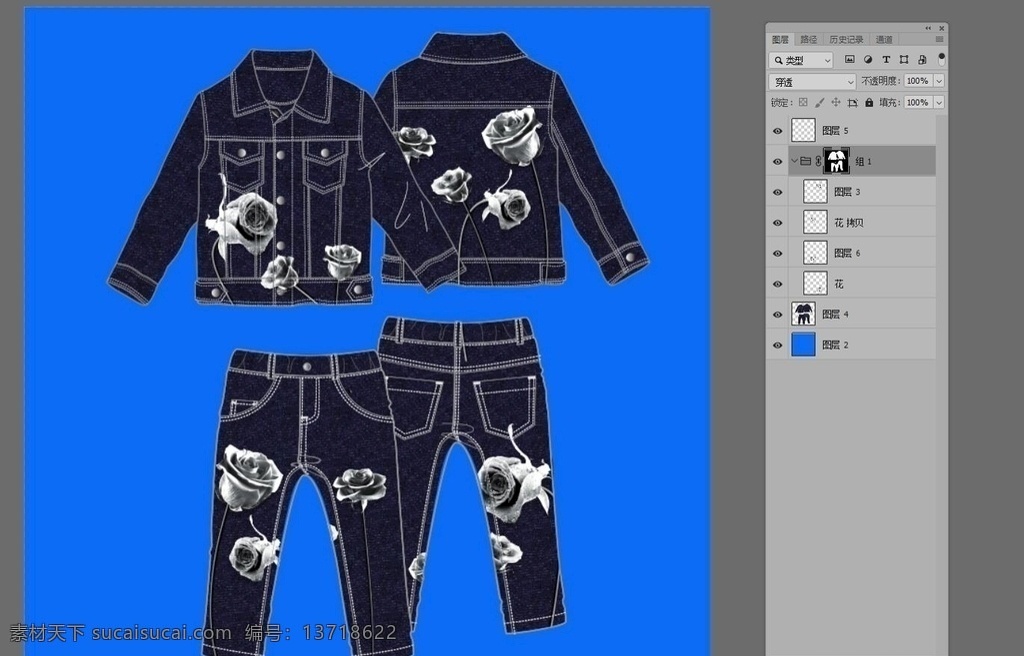Toggle visibility of the 花 layer
Image resolution: width=1024 pixels, height=656 pixels.
pos(777,284)
